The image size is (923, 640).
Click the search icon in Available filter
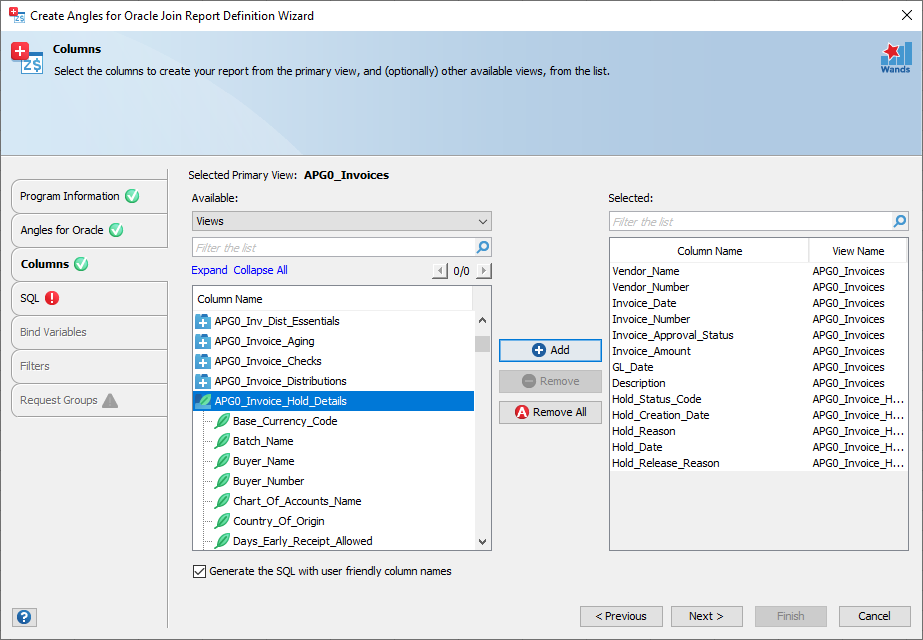pos(483,247)
